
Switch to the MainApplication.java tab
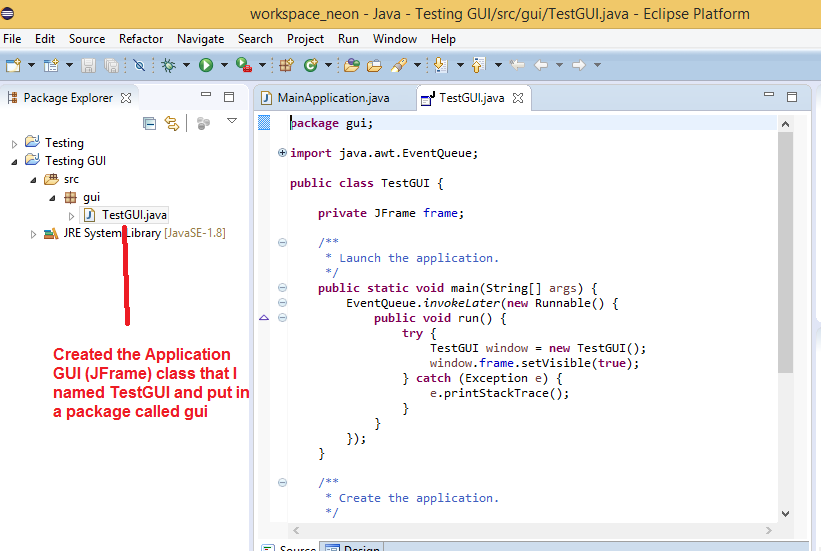[x=333, y=98]
